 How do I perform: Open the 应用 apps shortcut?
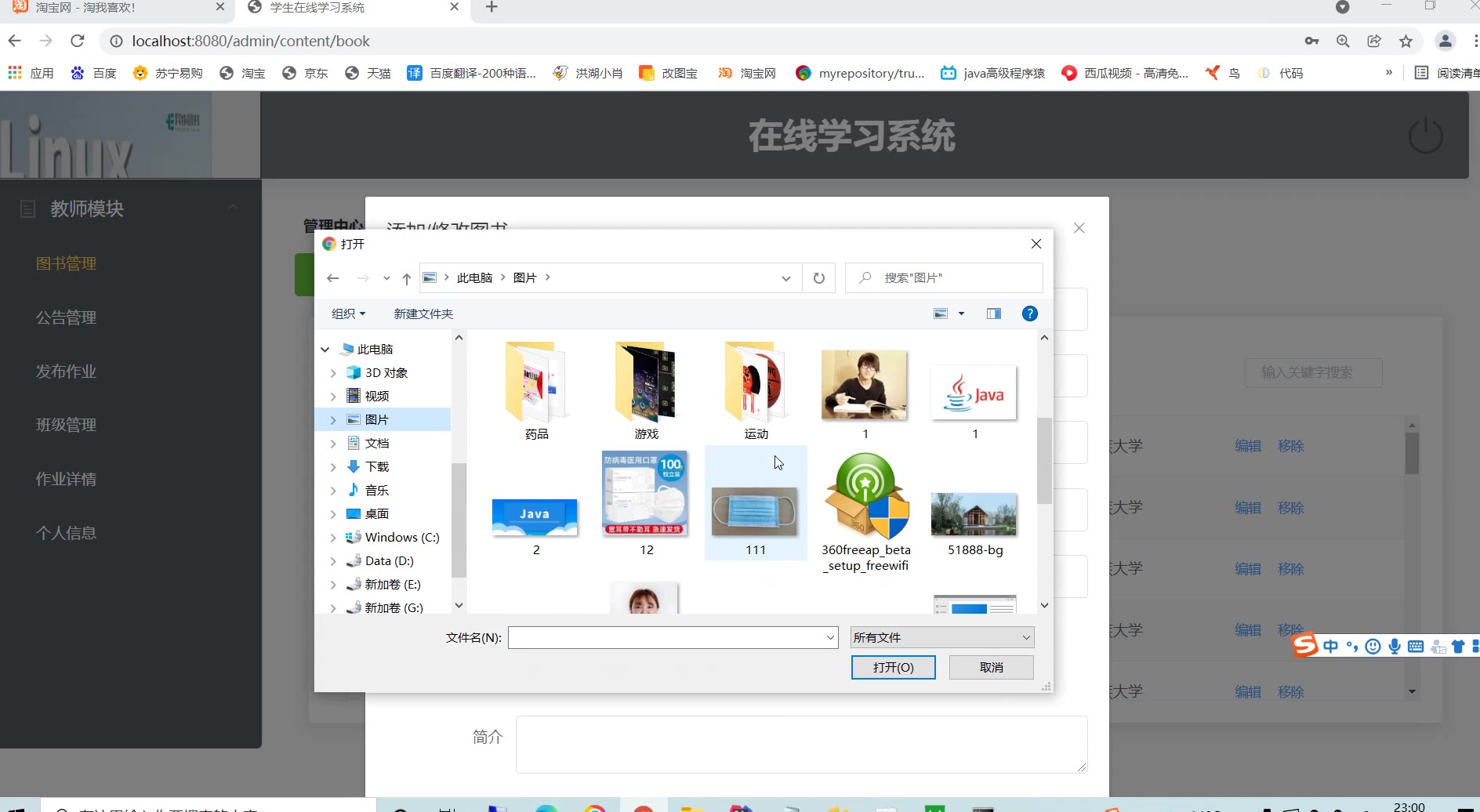coord(31,73)
